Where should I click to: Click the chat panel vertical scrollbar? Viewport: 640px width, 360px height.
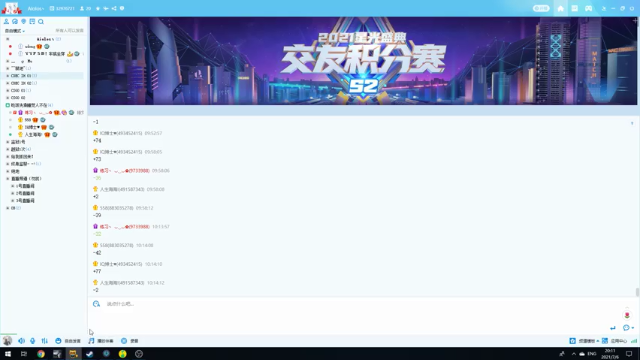click(637, 292)
